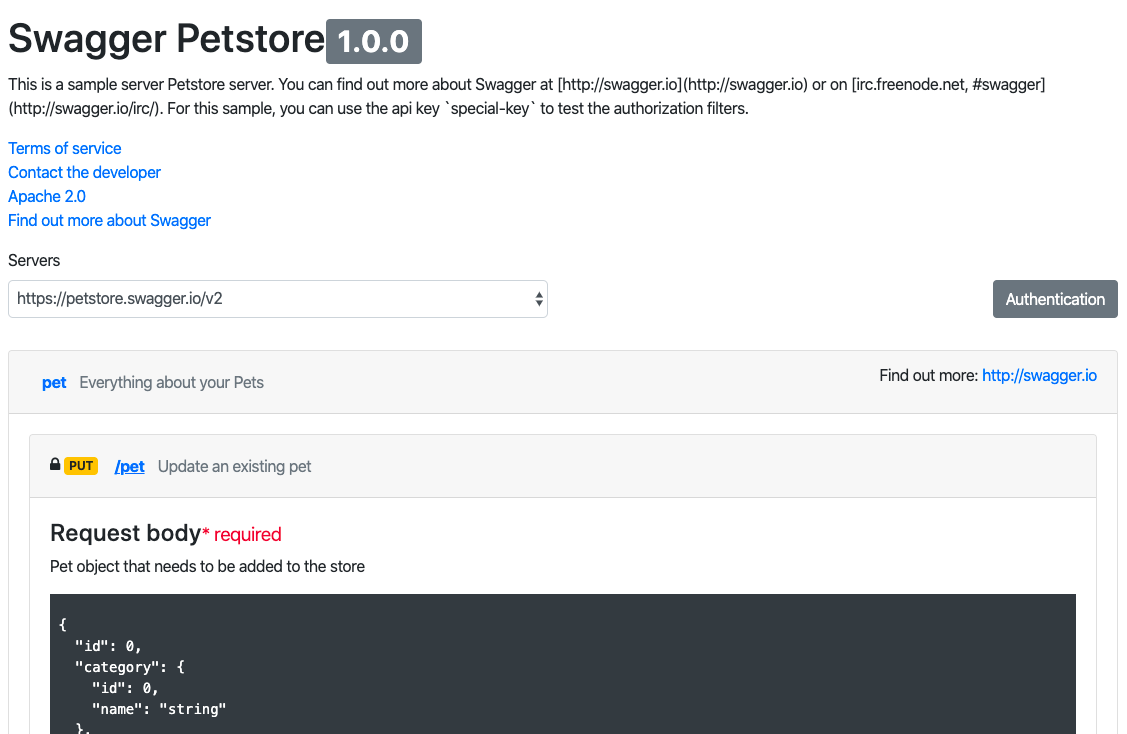The height and width of the screenshot is (734, 1127).
Task: Click the "name": "string" line in the JSON example
Action: [x=159, y=710]
